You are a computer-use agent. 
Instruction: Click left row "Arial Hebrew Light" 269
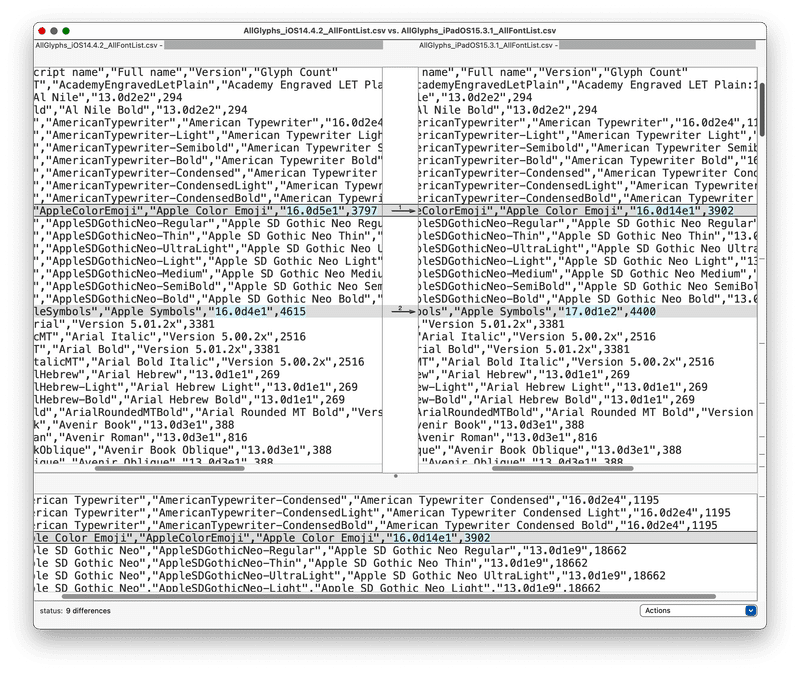(208, 387)
